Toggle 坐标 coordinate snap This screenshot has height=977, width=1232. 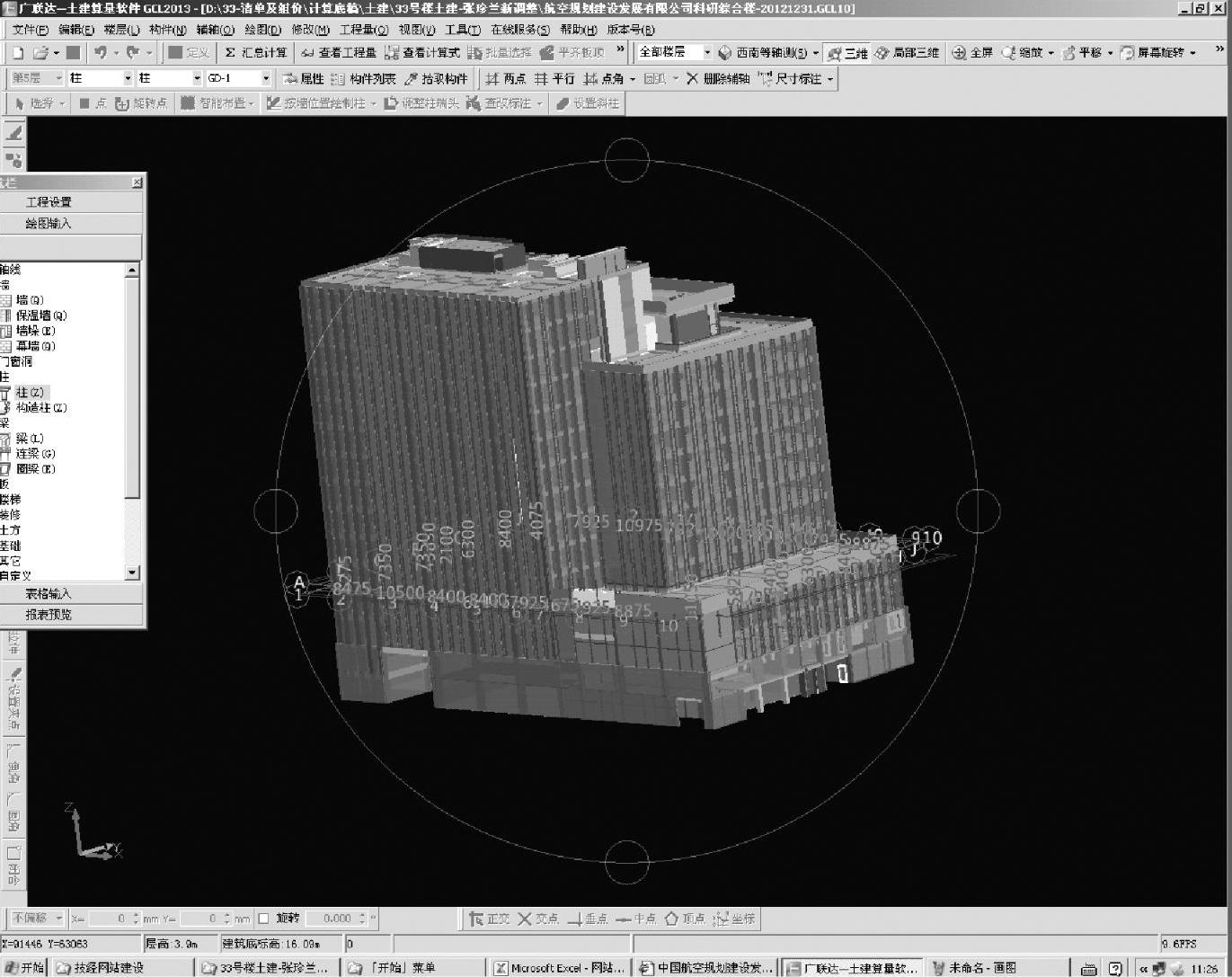tap(734, 919)
